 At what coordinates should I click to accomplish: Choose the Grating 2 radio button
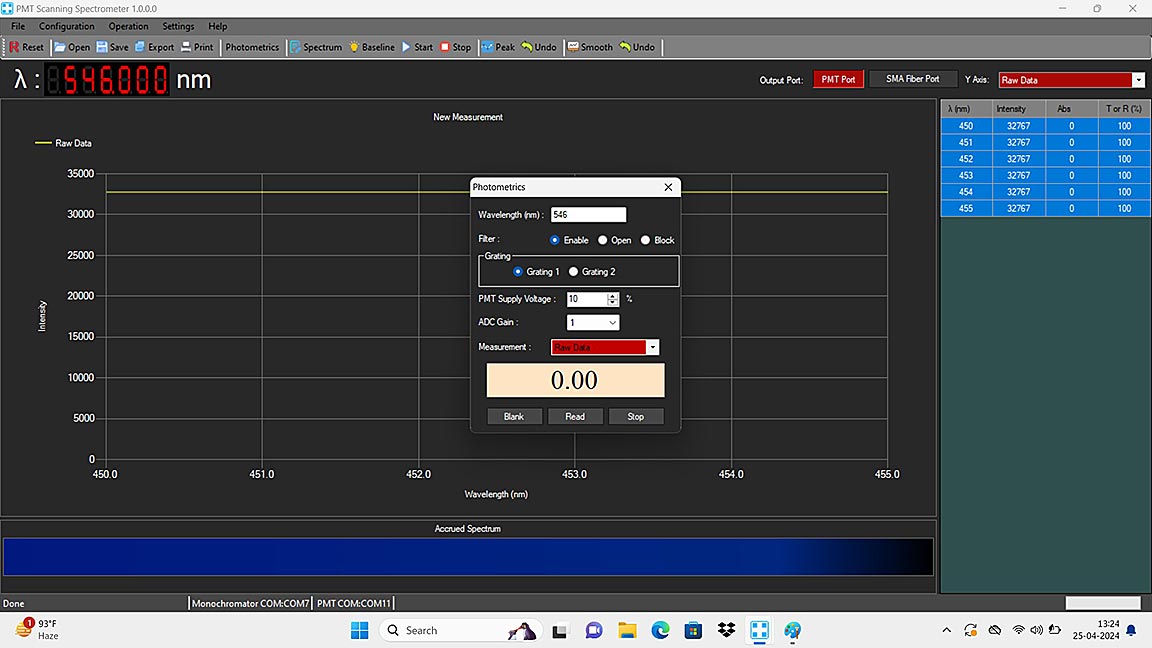[x=574, y=272]
